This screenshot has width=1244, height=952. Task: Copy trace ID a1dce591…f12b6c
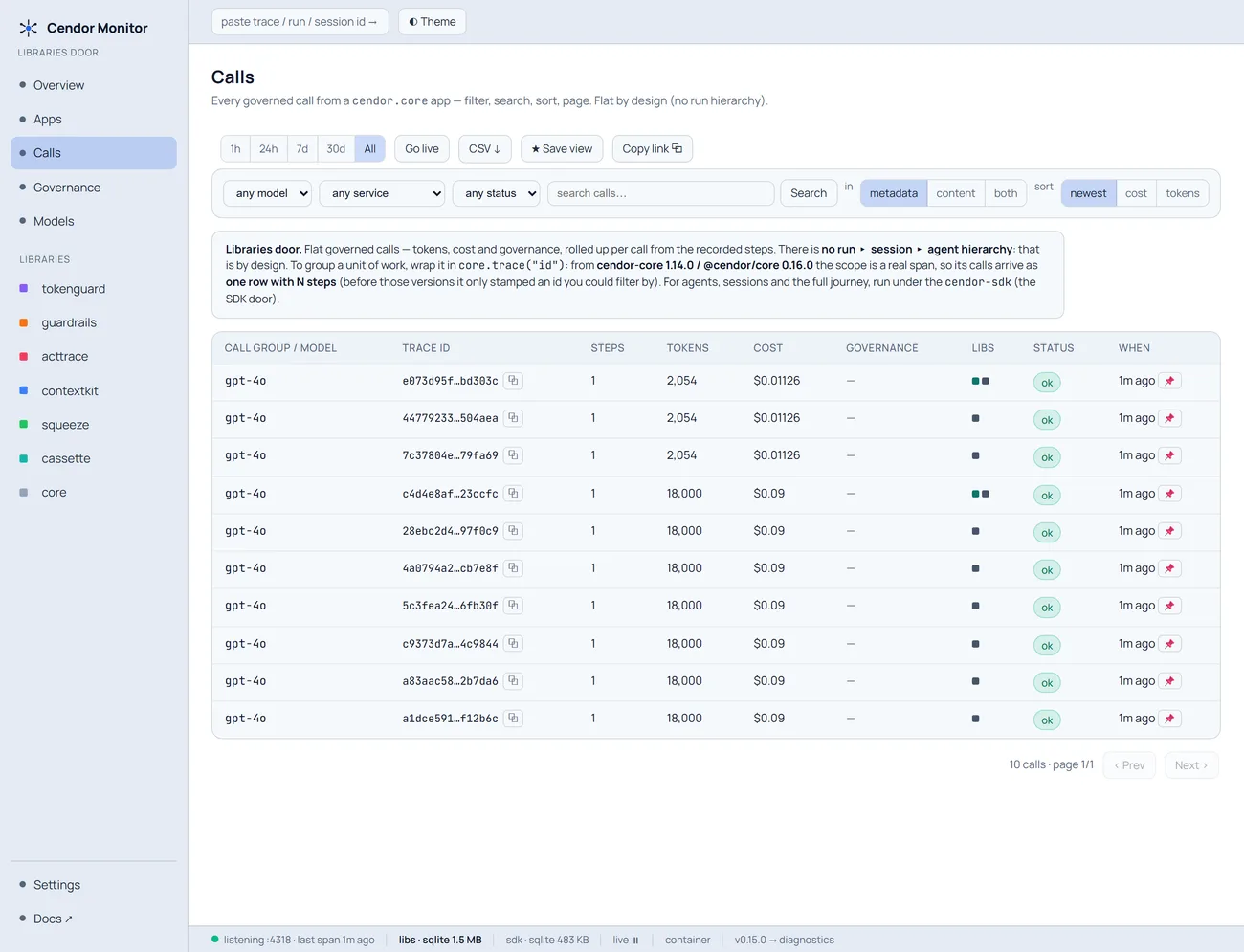coord(513,719)
